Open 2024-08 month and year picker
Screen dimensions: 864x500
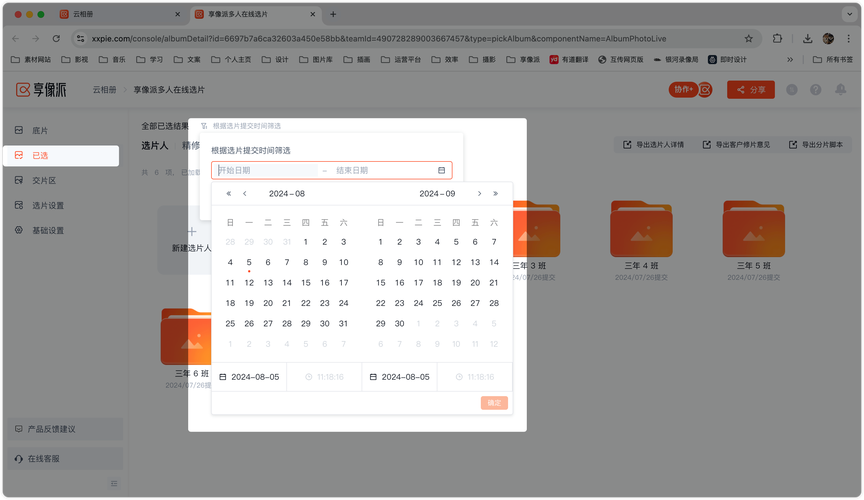point(287,194)
